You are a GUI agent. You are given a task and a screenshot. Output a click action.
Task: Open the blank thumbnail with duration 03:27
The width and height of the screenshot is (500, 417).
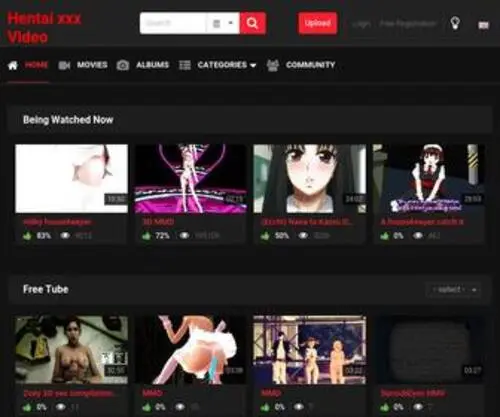coord(430,350)
